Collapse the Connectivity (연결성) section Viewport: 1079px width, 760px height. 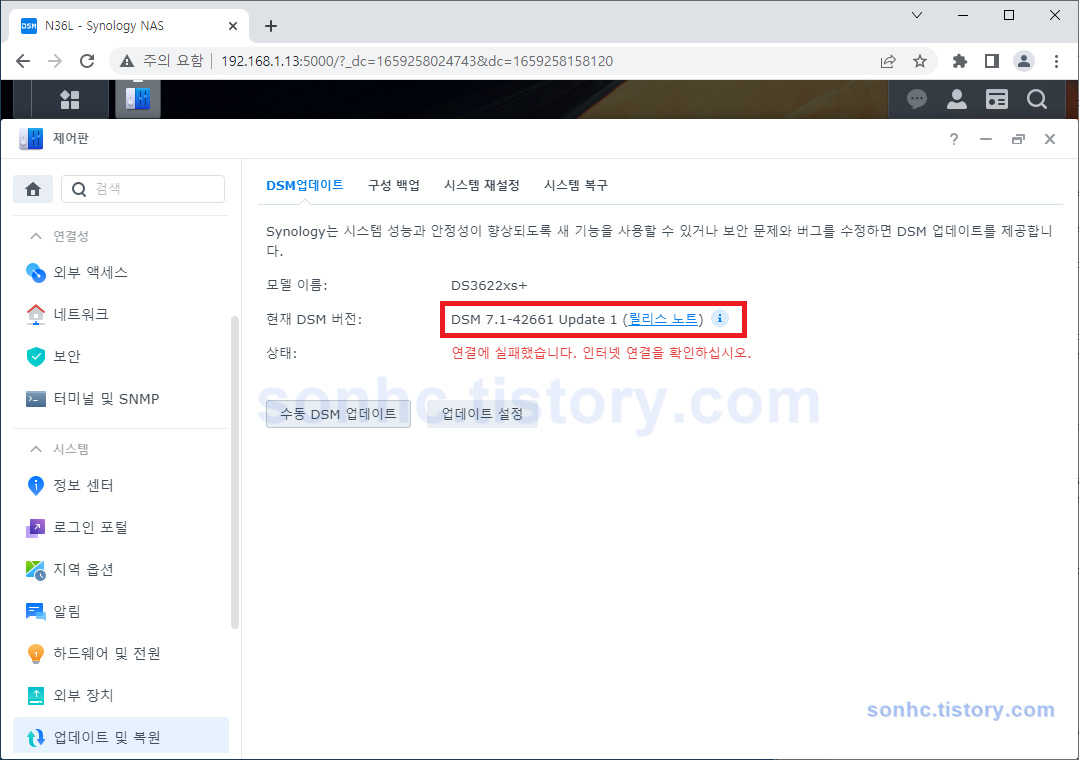pyautogui.click(x=36, y=236)
